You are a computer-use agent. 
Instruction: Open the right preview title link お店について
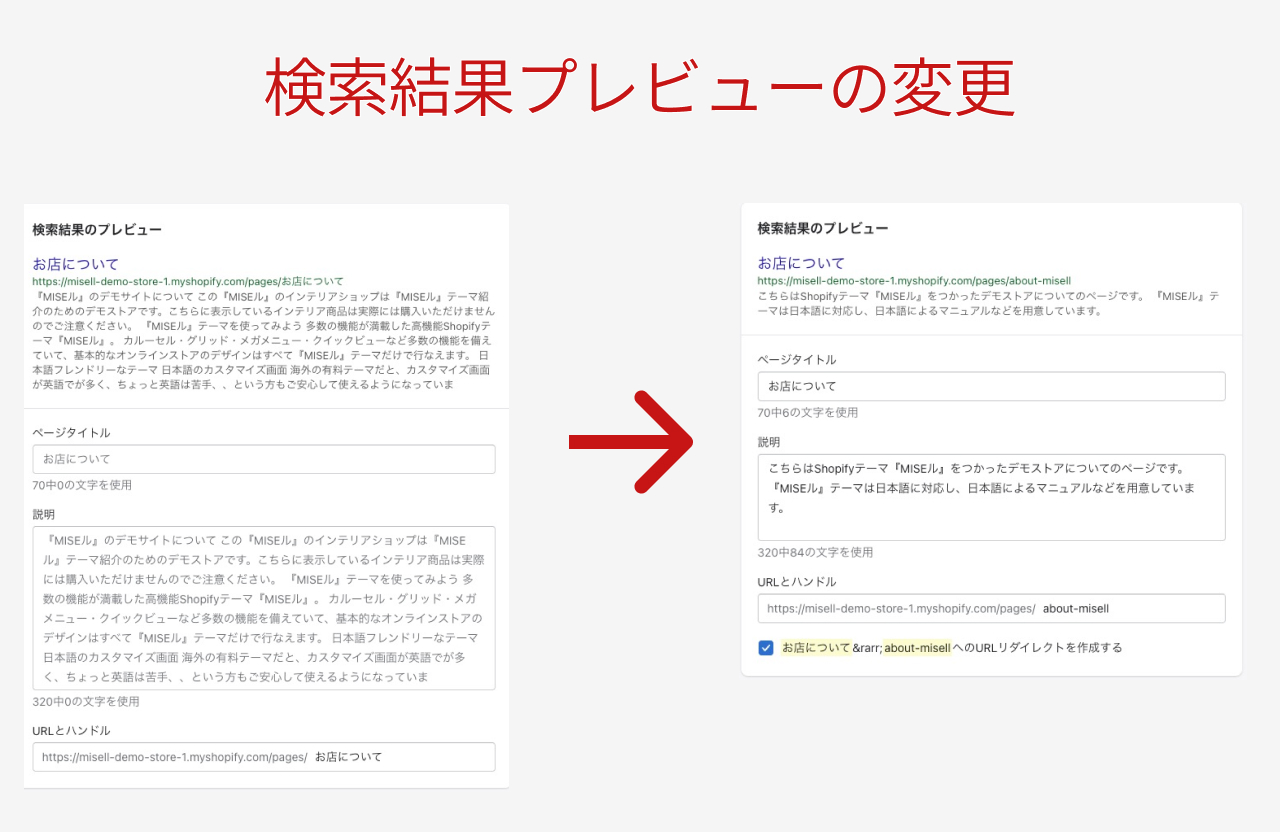pyautogui.click(x=801, y=263)
